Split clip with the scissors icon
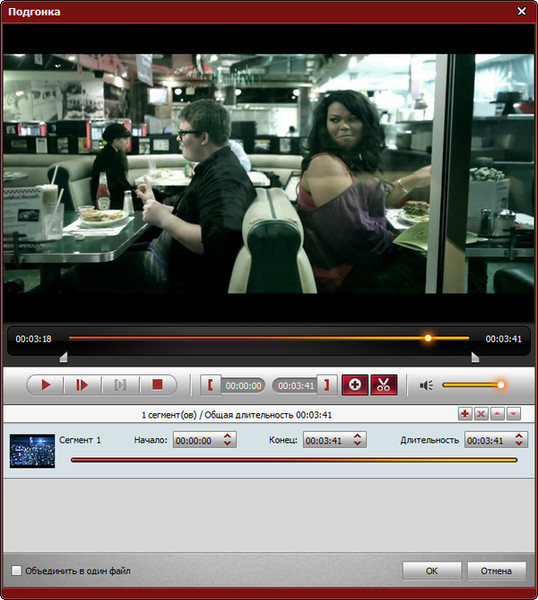538x600 pixels. click(x=384, y=385)
